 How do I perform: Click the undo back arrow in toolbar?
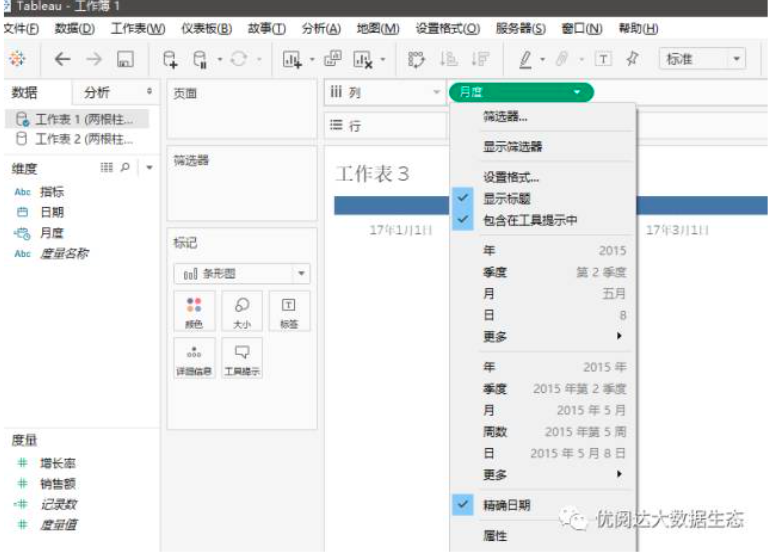pos(62,60)
